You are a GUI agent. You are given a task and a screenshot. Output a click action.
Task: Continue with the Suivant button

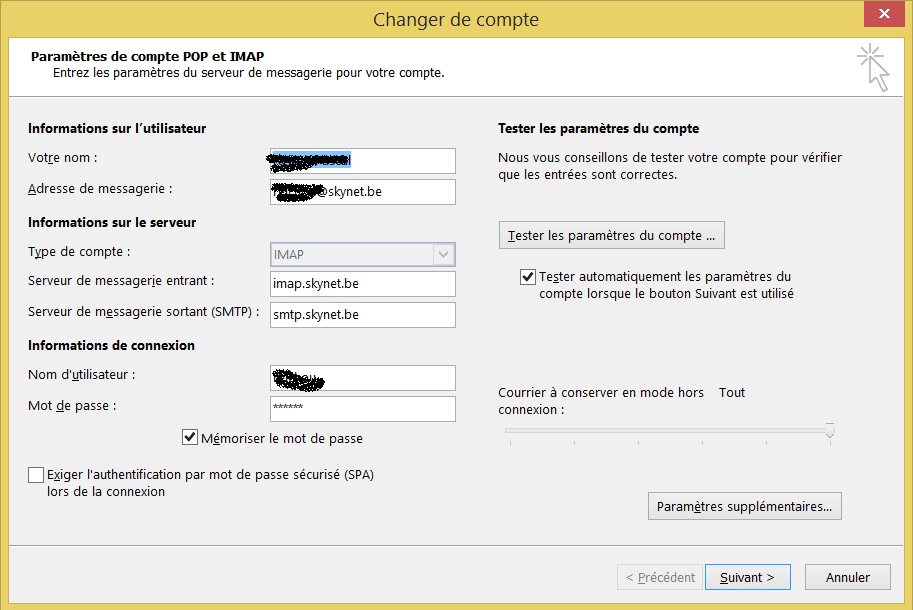point(747,577)
